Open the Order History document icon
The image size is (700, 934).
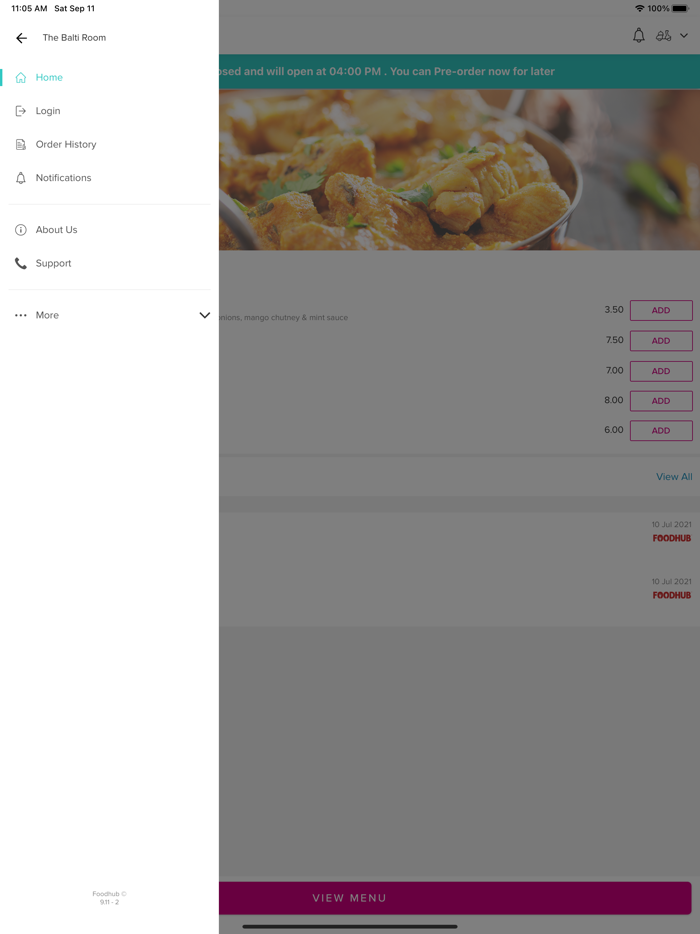21,144
